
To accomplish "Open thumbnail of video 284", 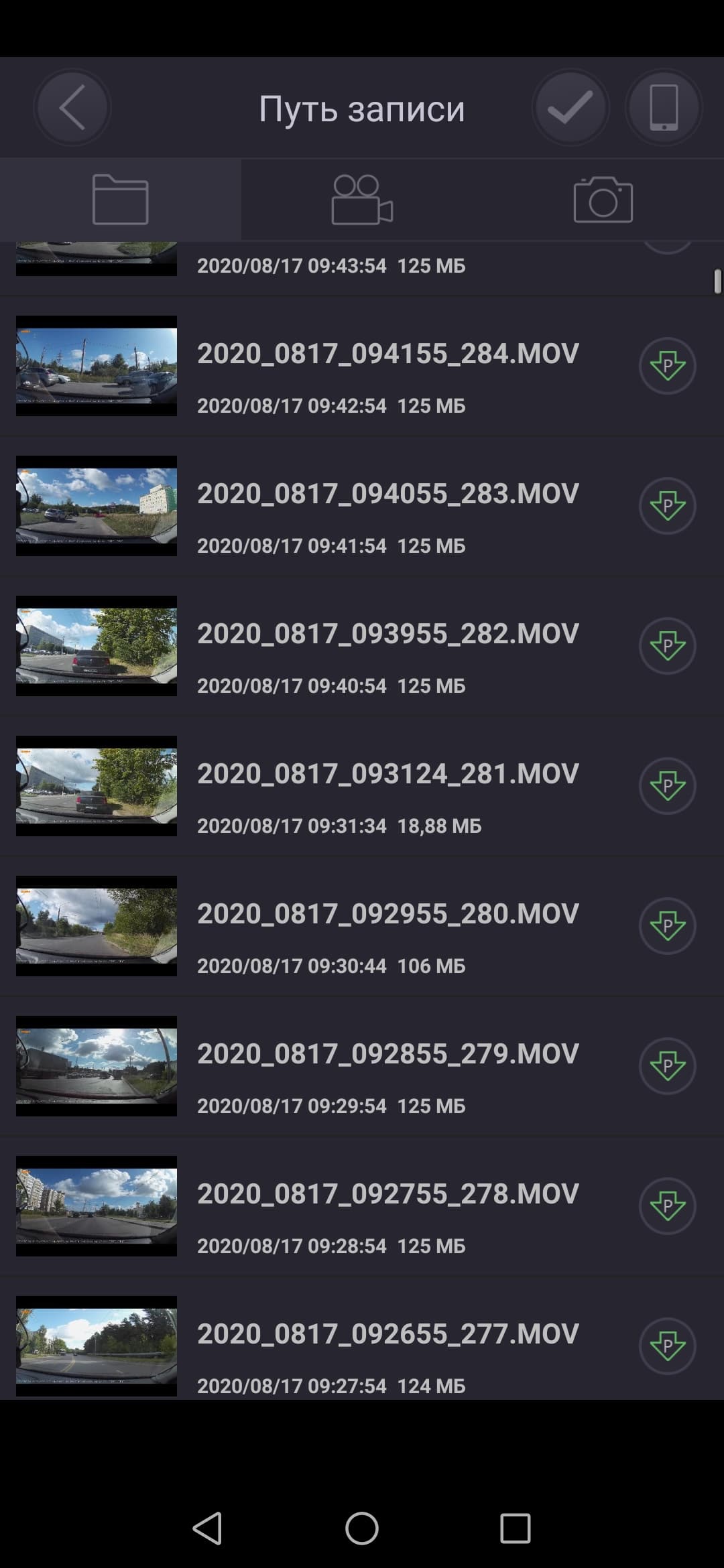I will (x=97, y=366).
